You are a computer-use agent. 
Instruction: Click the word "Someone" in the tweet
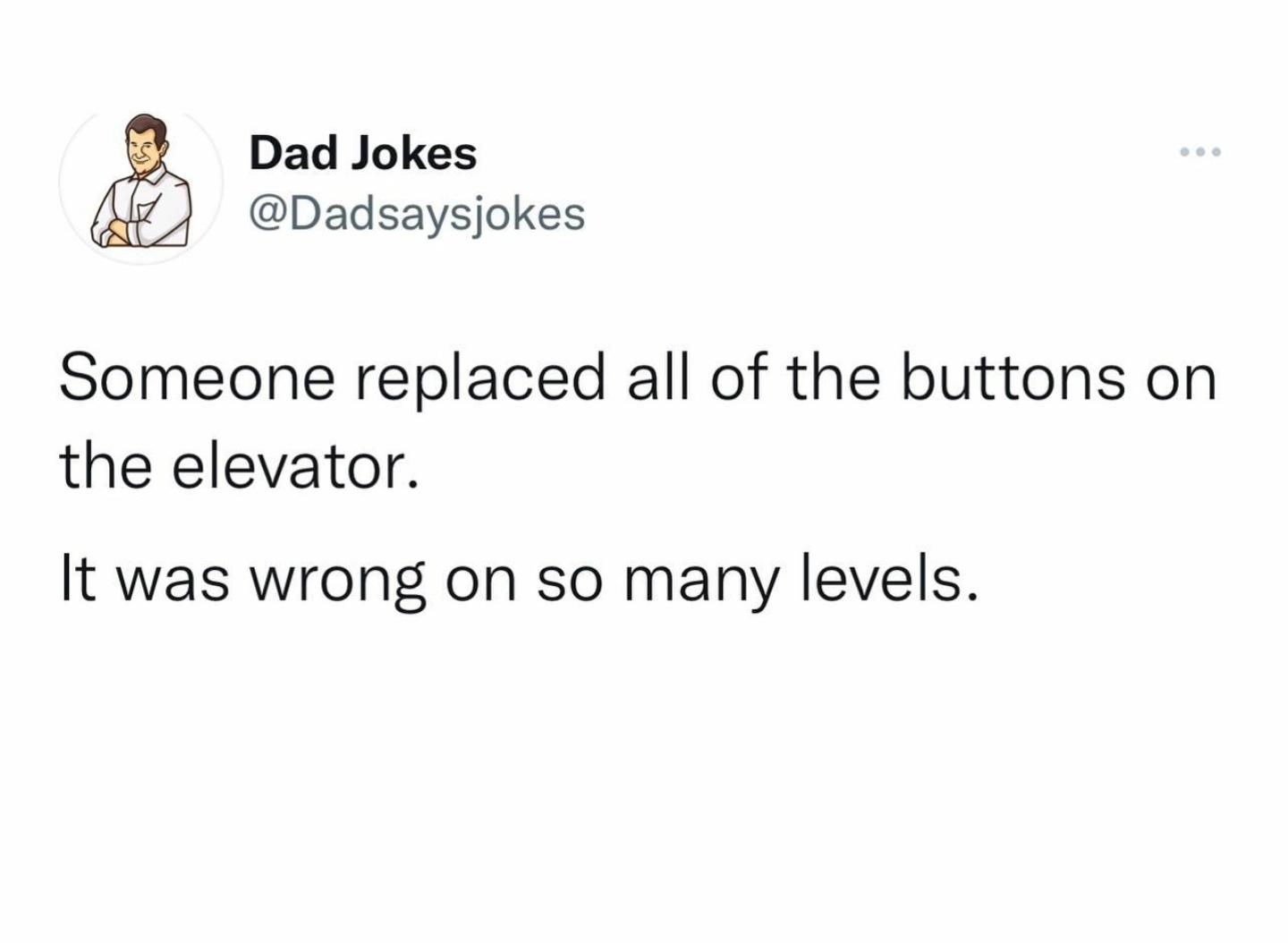pos(197,377)
